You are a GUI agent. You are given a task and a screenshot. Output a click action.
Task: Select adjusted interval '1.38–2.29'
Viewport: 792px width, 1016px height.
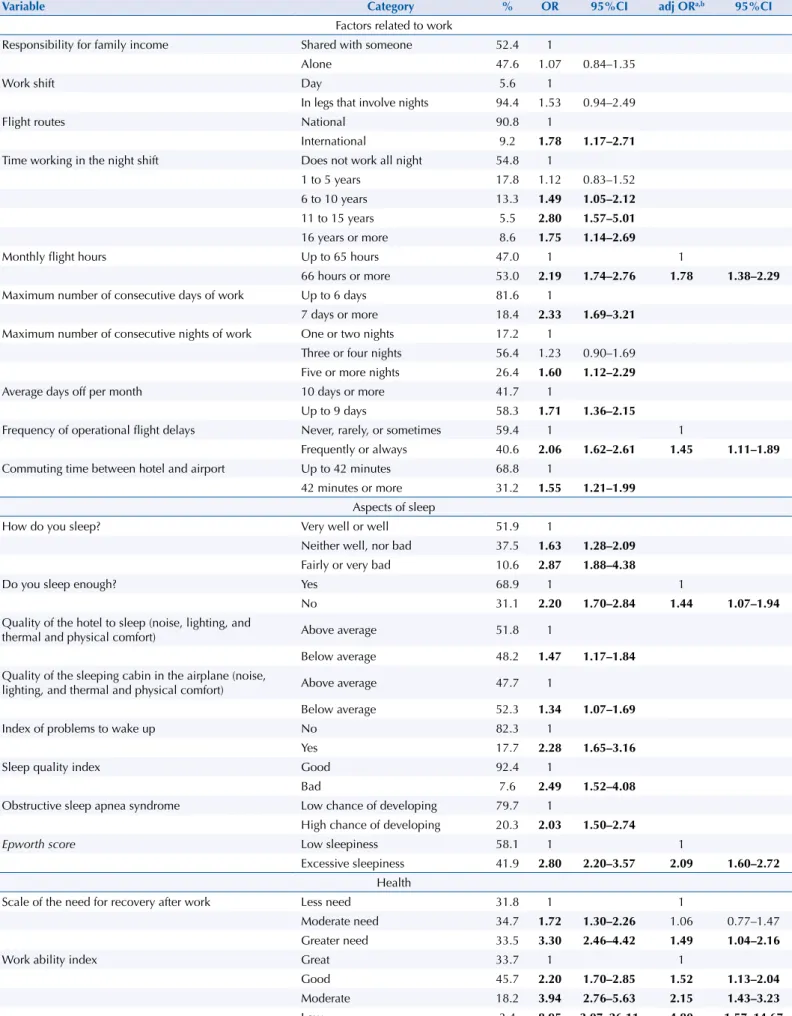coord(753,276)
